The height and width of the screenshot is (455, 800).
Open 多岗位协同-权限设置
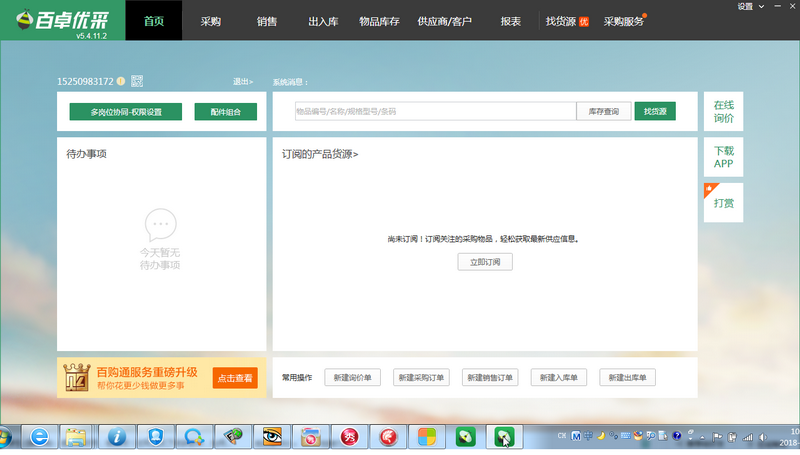pos(126,112)
